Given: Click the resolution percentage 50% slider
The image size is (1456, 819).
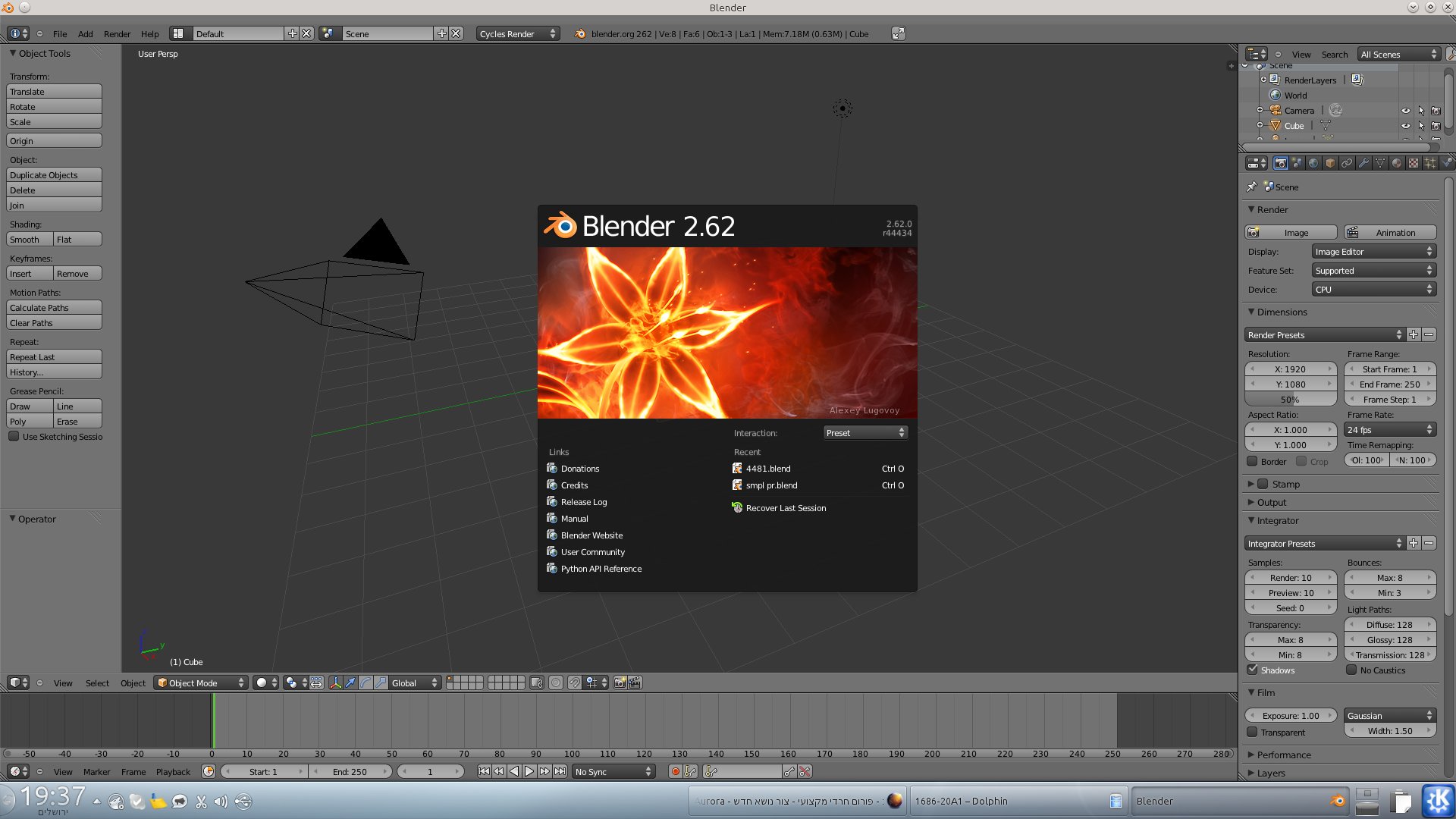Looking at the screenshot, I should [x=1290, y=400].
